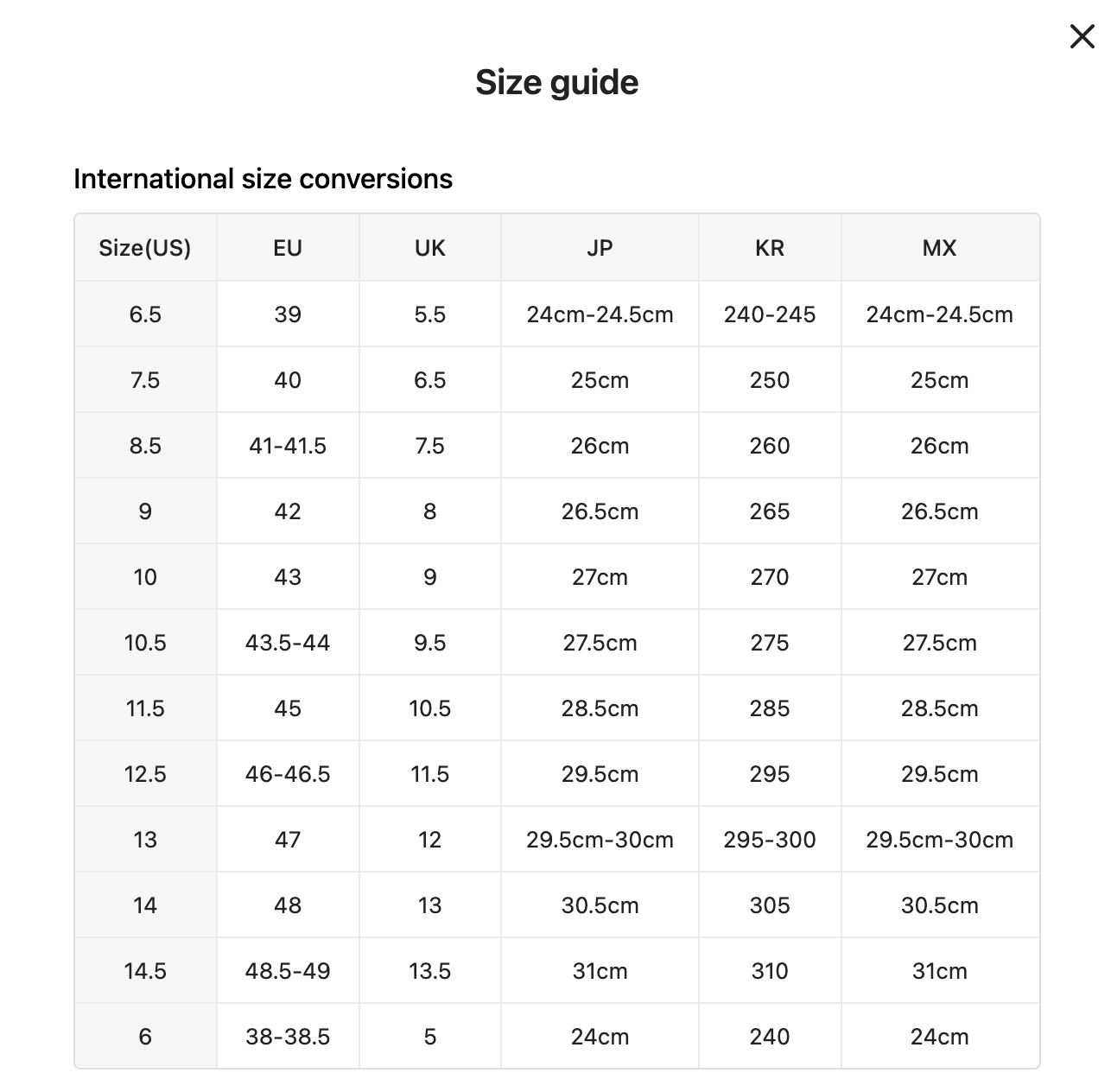Click the MX column header
1111x1092 pixels.
click(x=939, y=248)
